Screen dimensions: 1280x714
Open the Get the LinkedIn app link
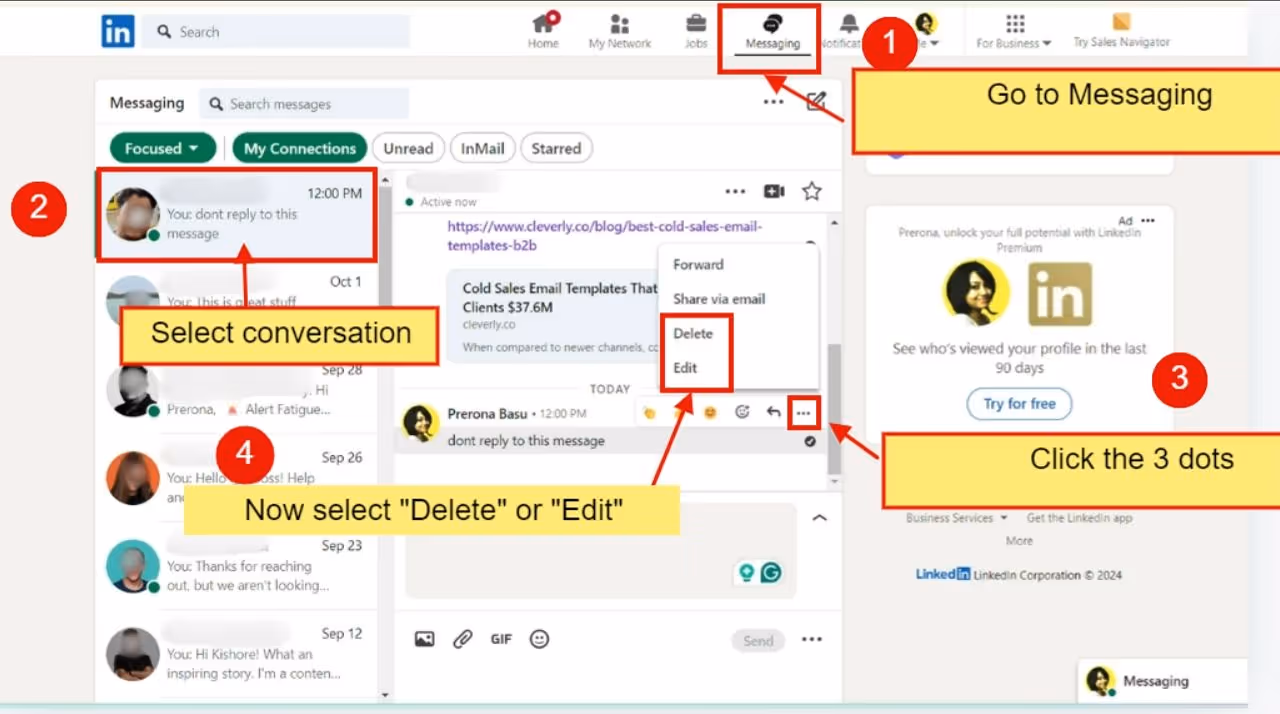(x=1077, y=518)
